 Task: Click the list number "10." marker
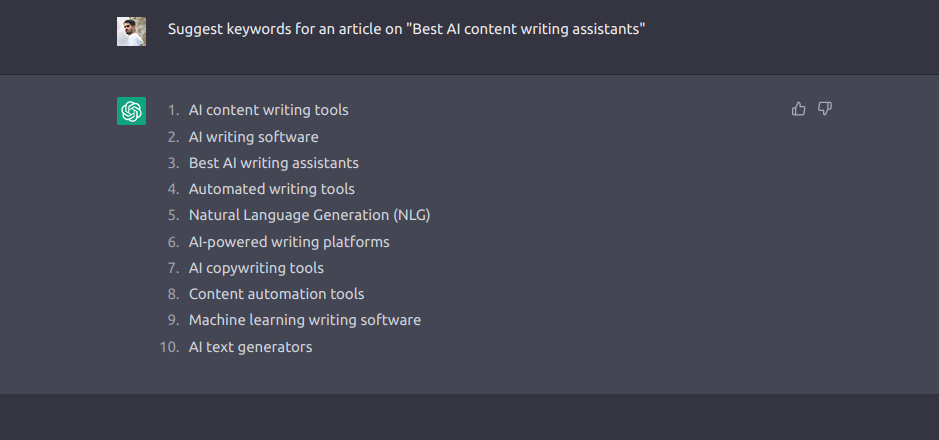pyautogui.click(x=169, y=347)
